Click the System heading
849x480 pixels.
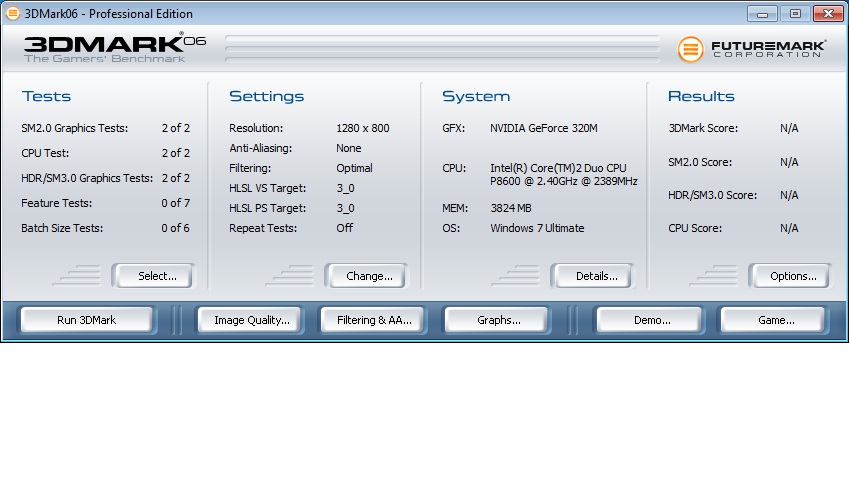476,96
